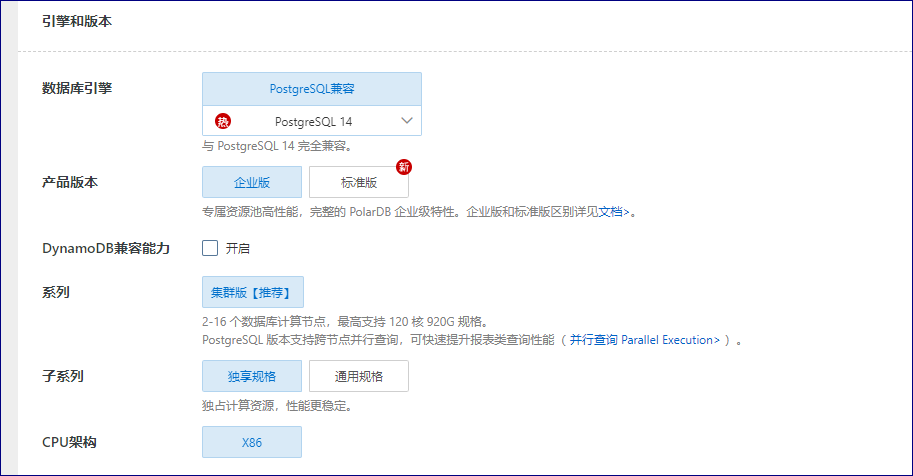Click the 系列 field label
Image resolution: width=913 pixels, height=476 pixels.
[56, 292]
